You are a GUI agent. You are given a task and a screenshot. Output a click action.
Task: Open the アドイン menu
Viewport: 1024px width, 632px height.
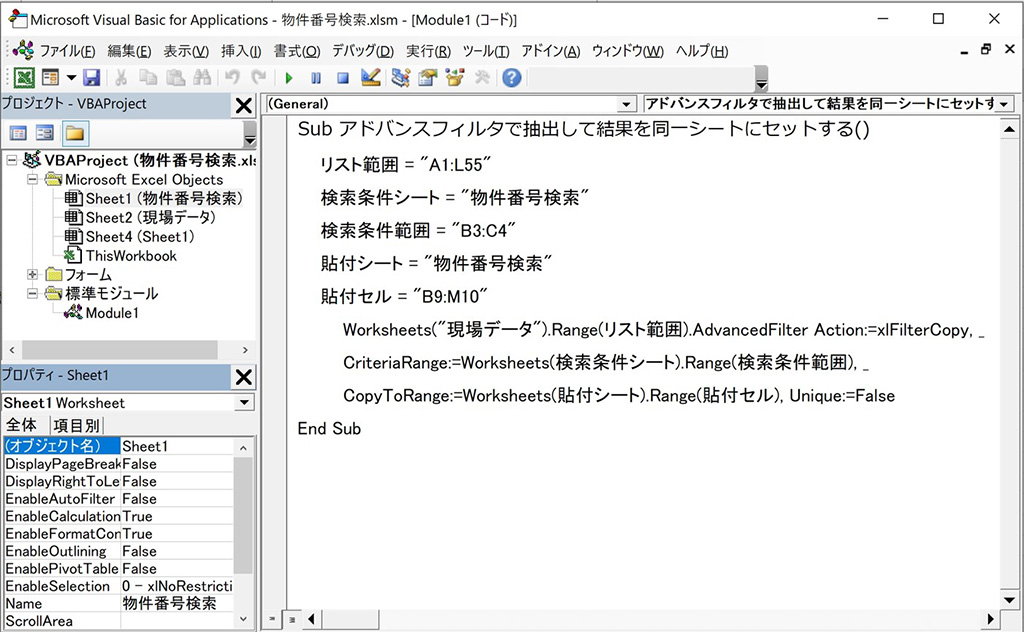coord(551,51)
